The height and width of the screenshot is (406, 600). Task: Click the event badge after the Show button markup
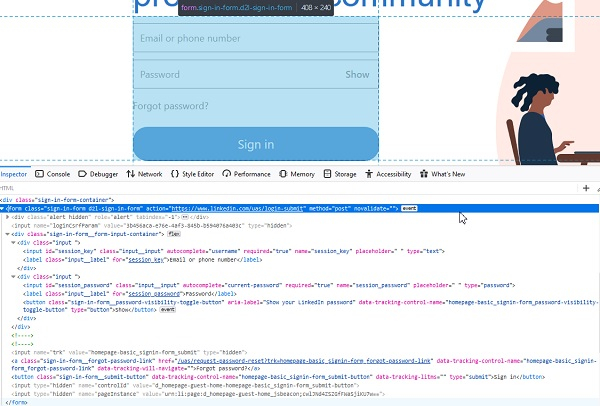pos(168,310)
